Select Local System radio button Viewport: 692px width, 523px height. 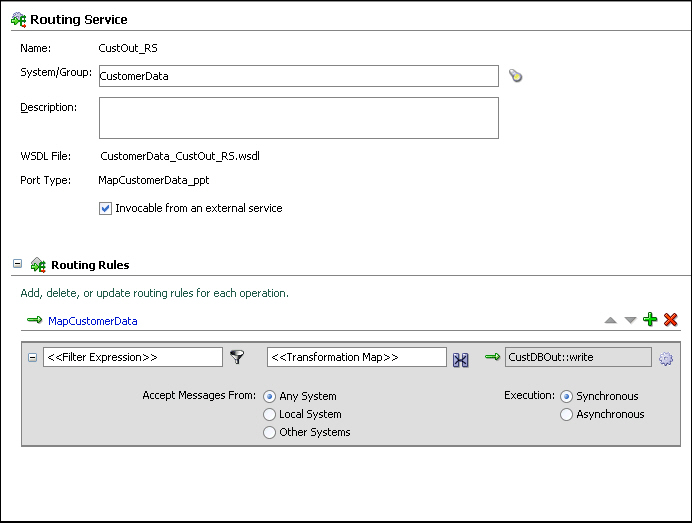(269, 414)
